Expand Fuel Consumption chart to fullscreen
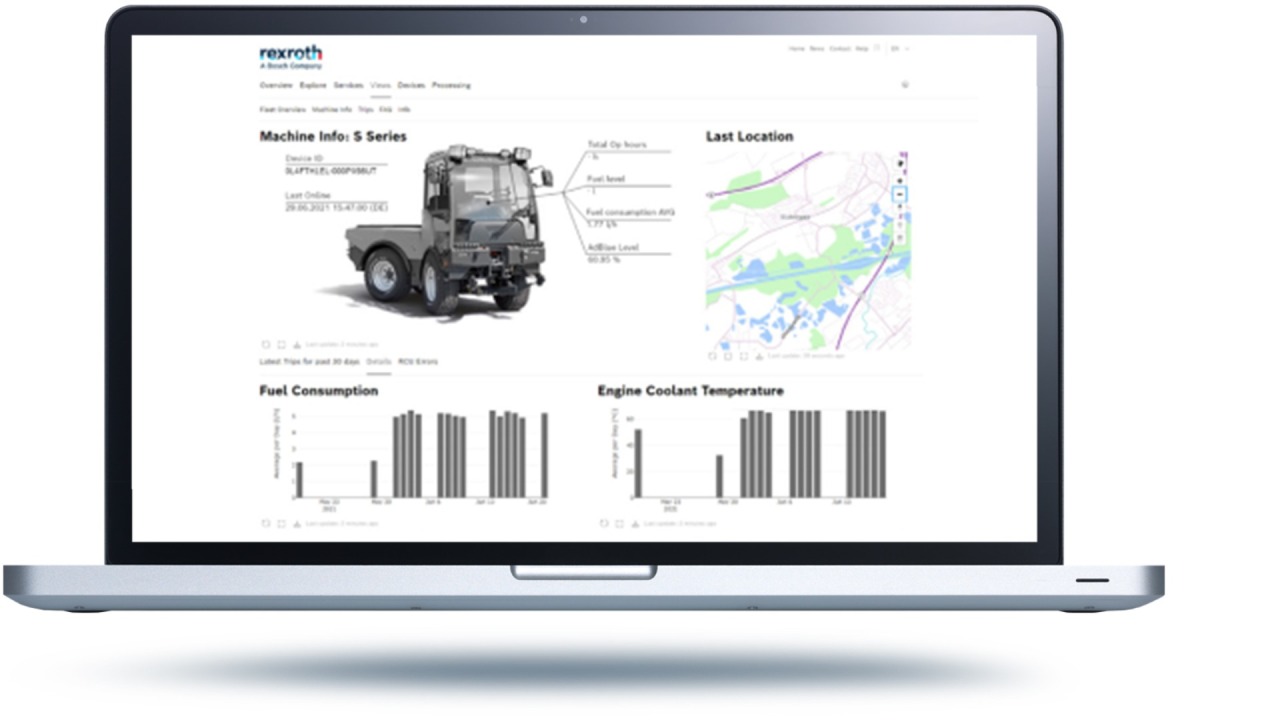This screenshot has width=1280, height=720. click(x=281, y=523)
